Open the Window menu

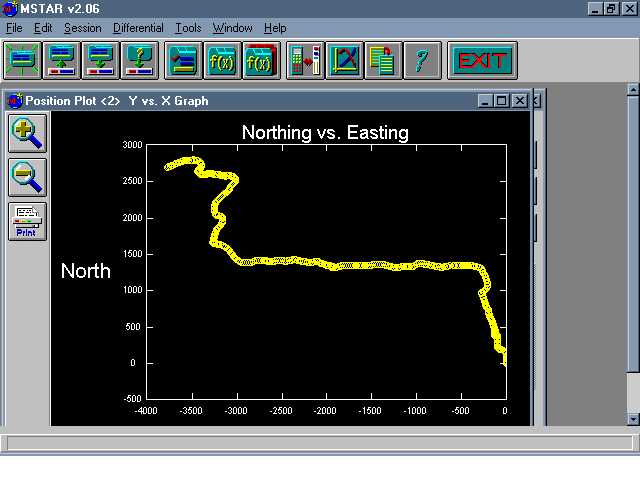pos(232,28)
